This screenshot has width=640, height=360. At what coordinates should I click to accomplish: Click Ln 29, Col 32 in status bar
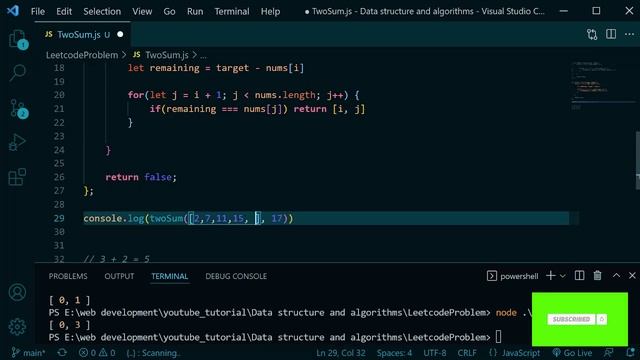340,353
